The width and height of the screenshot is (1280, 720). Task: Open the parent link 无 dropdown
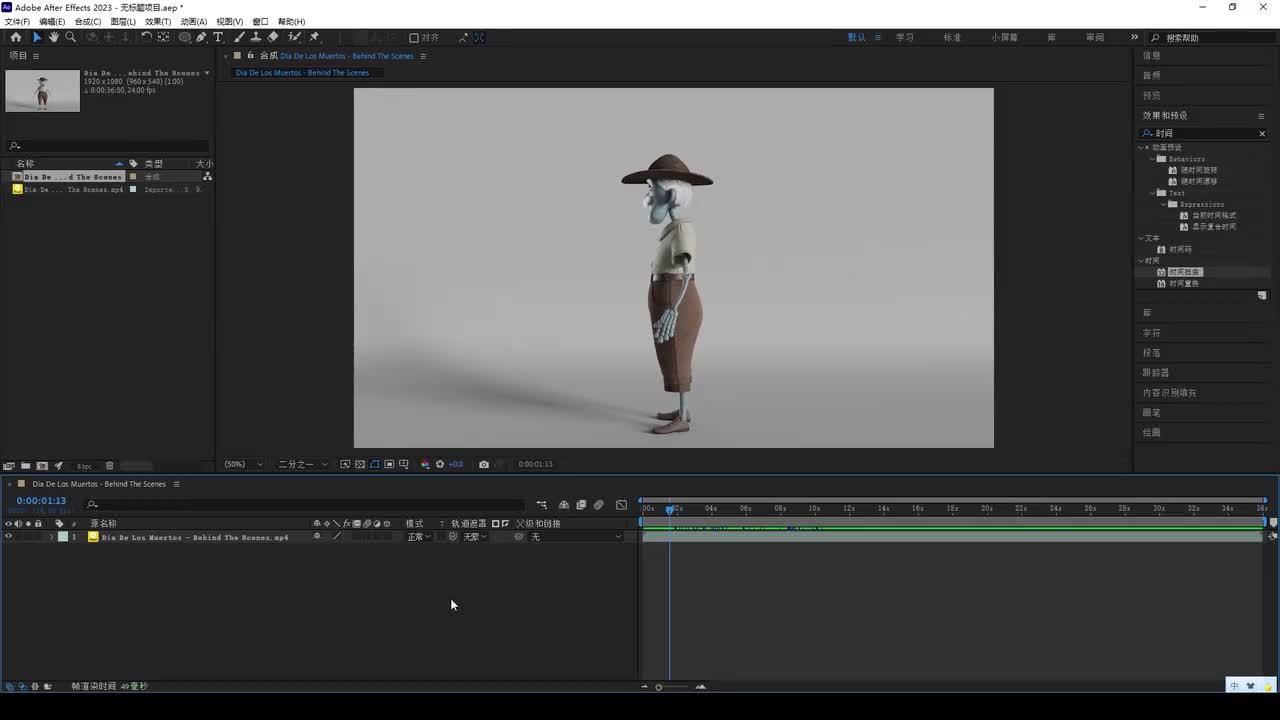point(575,537)
